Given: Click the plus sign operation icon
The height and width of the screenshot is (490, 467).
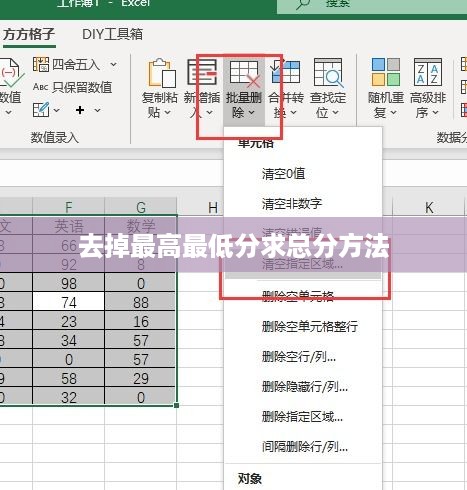Looking at the screenshot, I should (x=80, y=110).
